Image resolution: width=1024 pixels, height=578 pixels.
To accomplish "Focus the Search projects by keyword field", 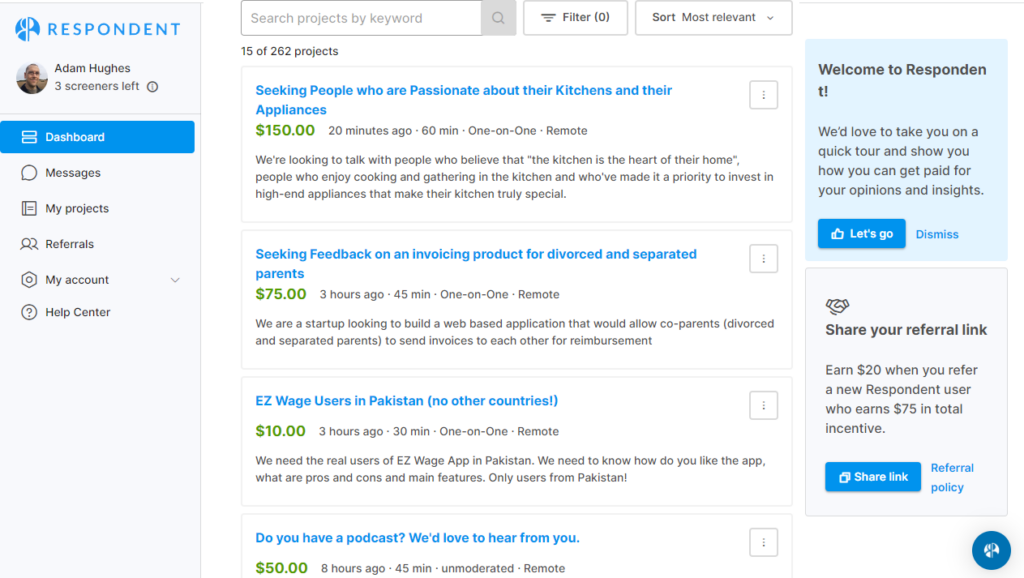I will (x=361, y=18).
